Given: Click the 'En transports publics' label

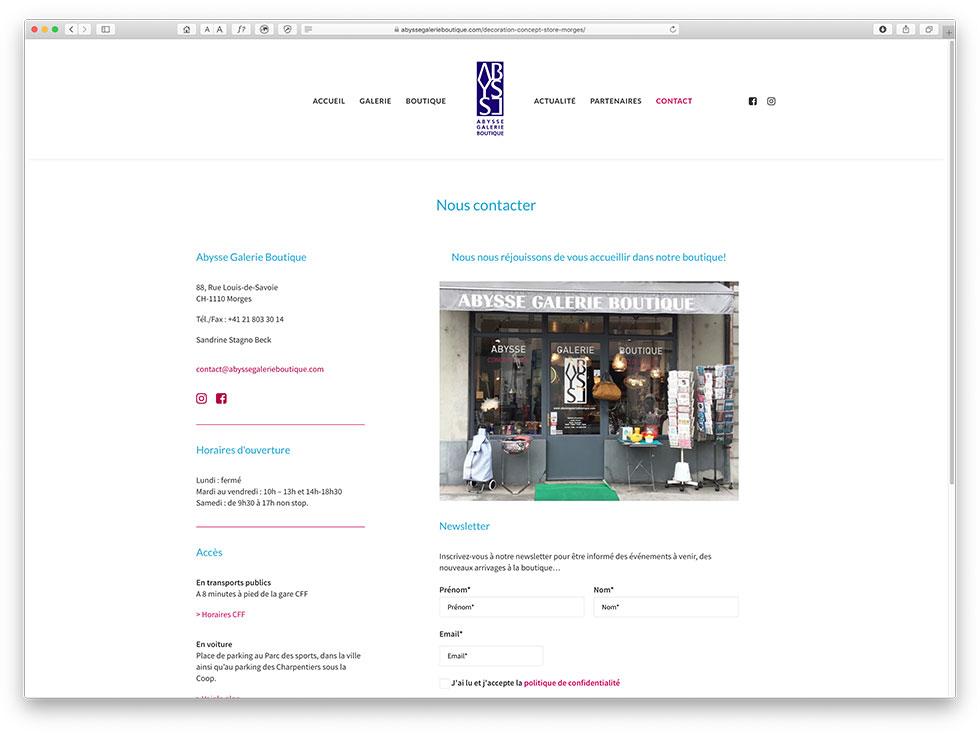Looking at the screenshot, I should (x=234, y=582).
